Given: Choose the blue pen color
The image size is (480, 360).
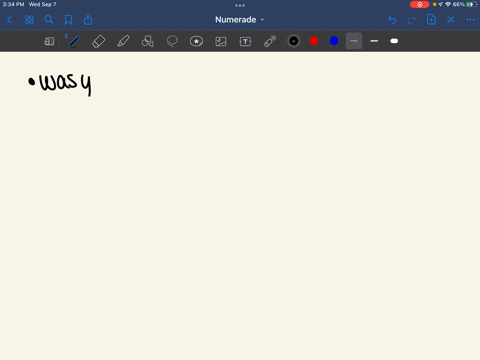Looking at the screenshot, I should [x=334, y=41].
